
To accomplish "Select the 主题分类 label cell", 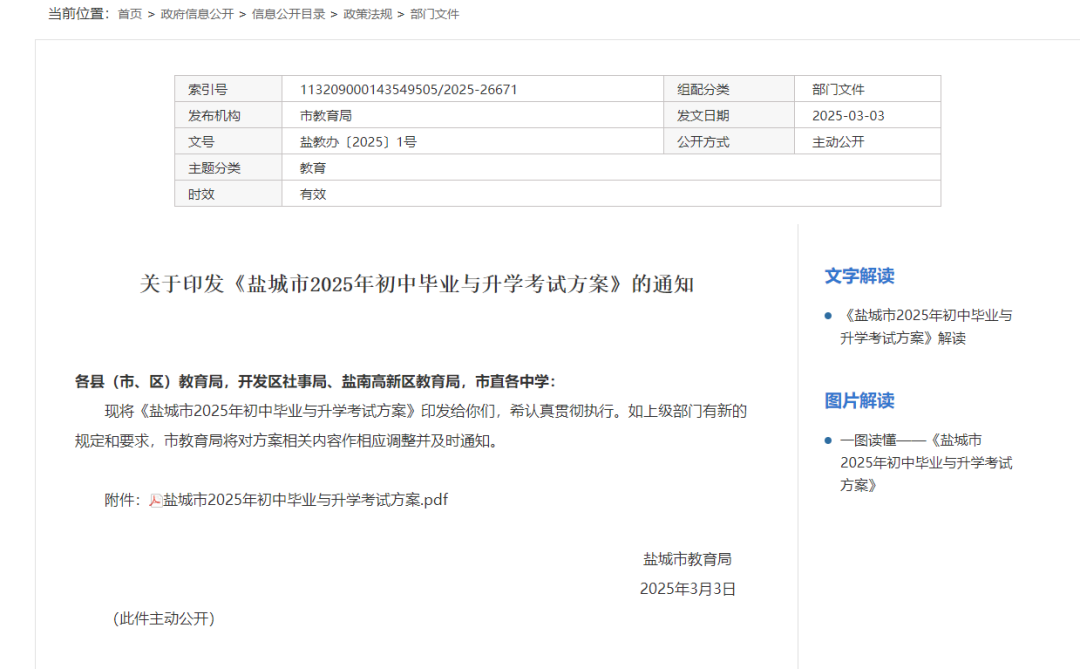I will coord(228,167).
